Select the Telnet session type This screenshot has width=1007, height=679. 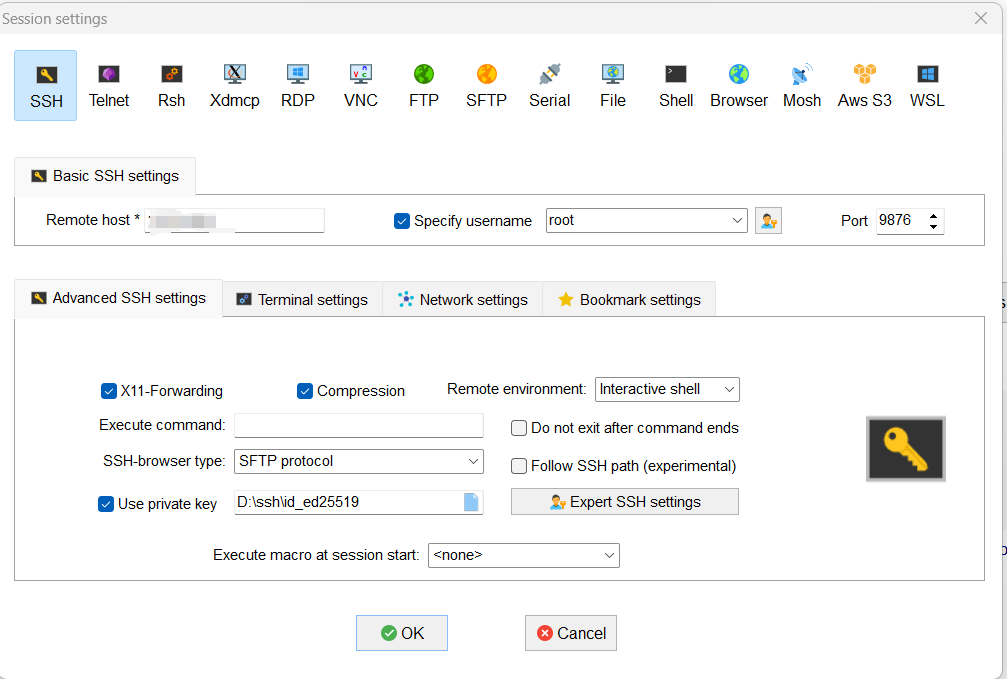[x=109, y=85]
